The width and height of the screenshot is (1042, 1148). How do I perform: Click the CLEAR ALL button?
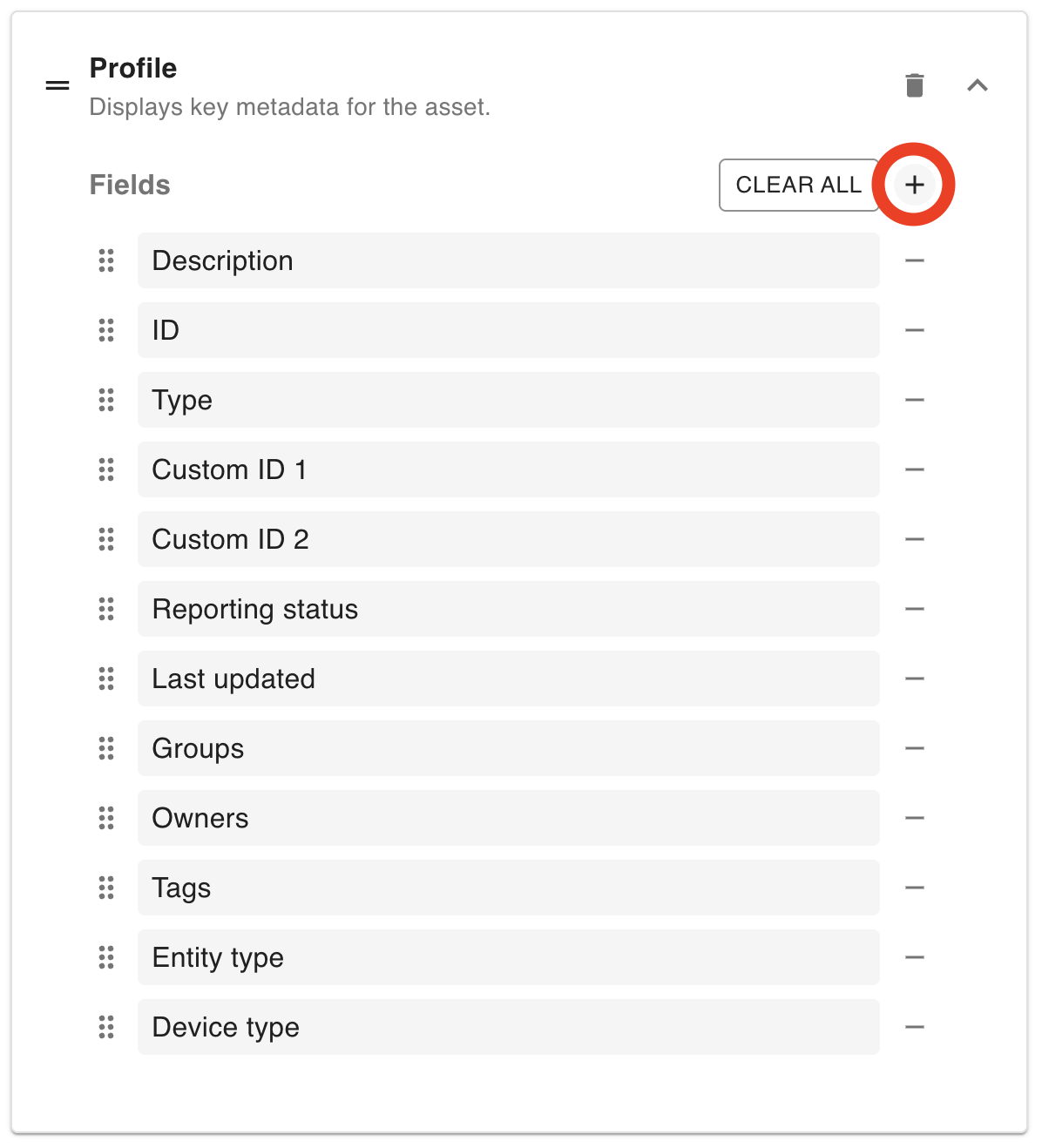click(x=798, y=185)
